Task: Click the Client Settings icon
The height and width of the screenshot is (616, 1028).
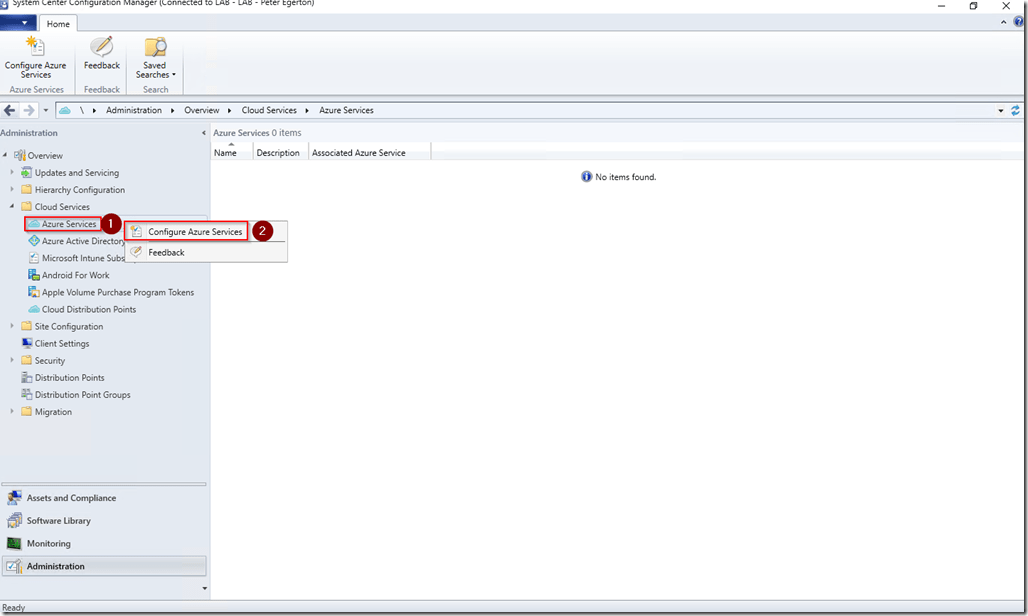Action: (x=27, y=343)
